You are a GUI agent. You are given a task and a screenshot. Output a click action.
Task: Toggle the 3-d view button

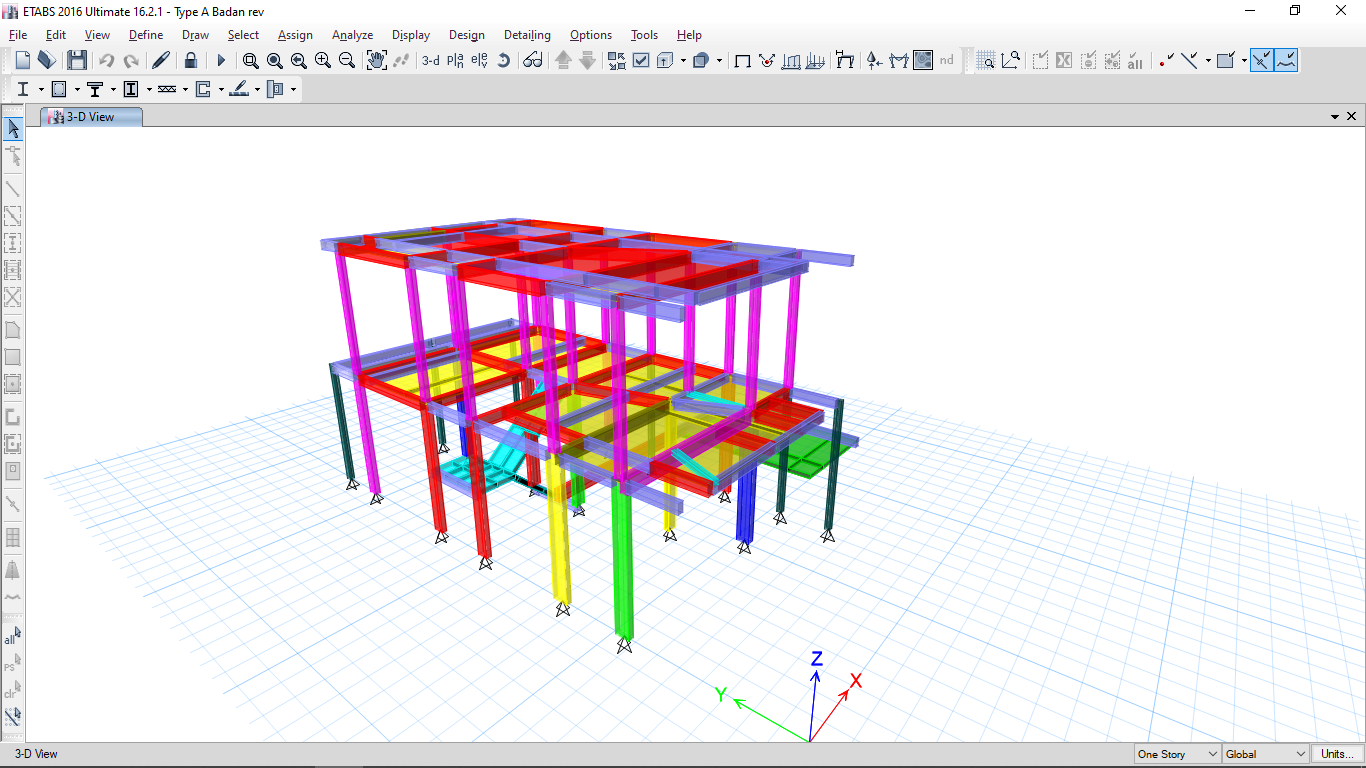coord(430,60)
